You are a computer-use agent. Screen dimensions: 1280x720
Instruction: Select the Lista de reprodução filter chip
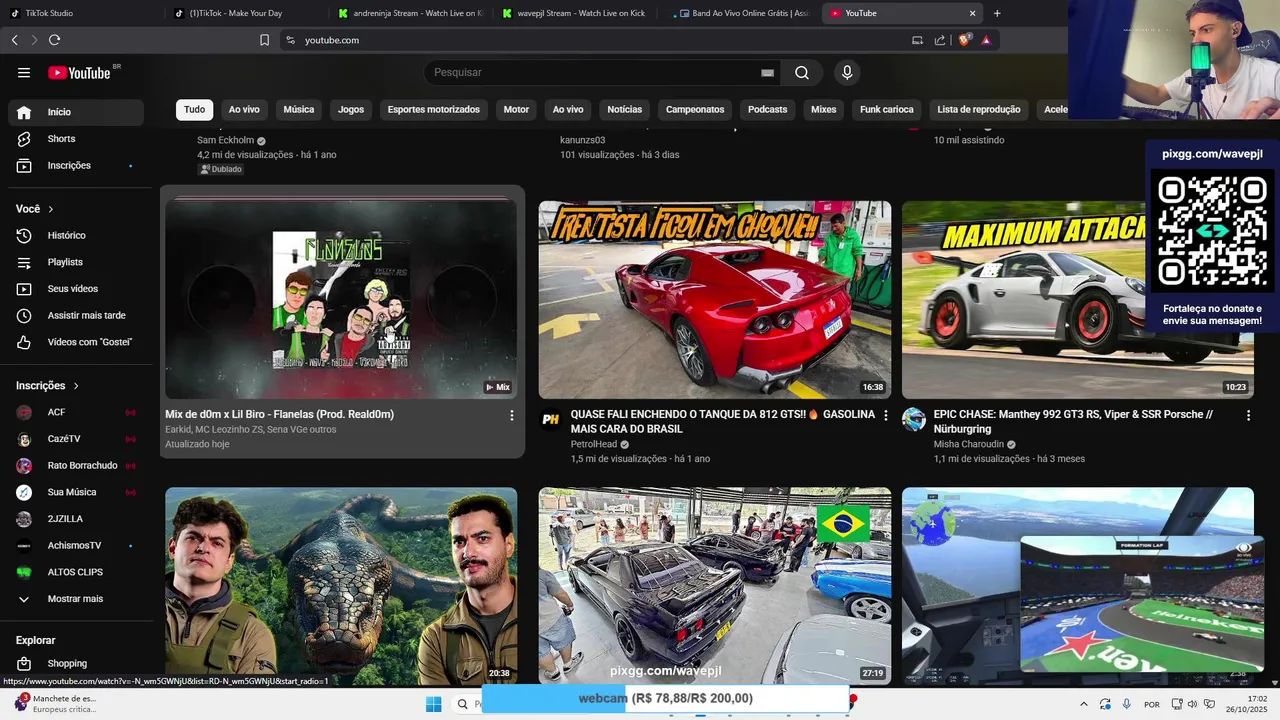pos(979,110)
